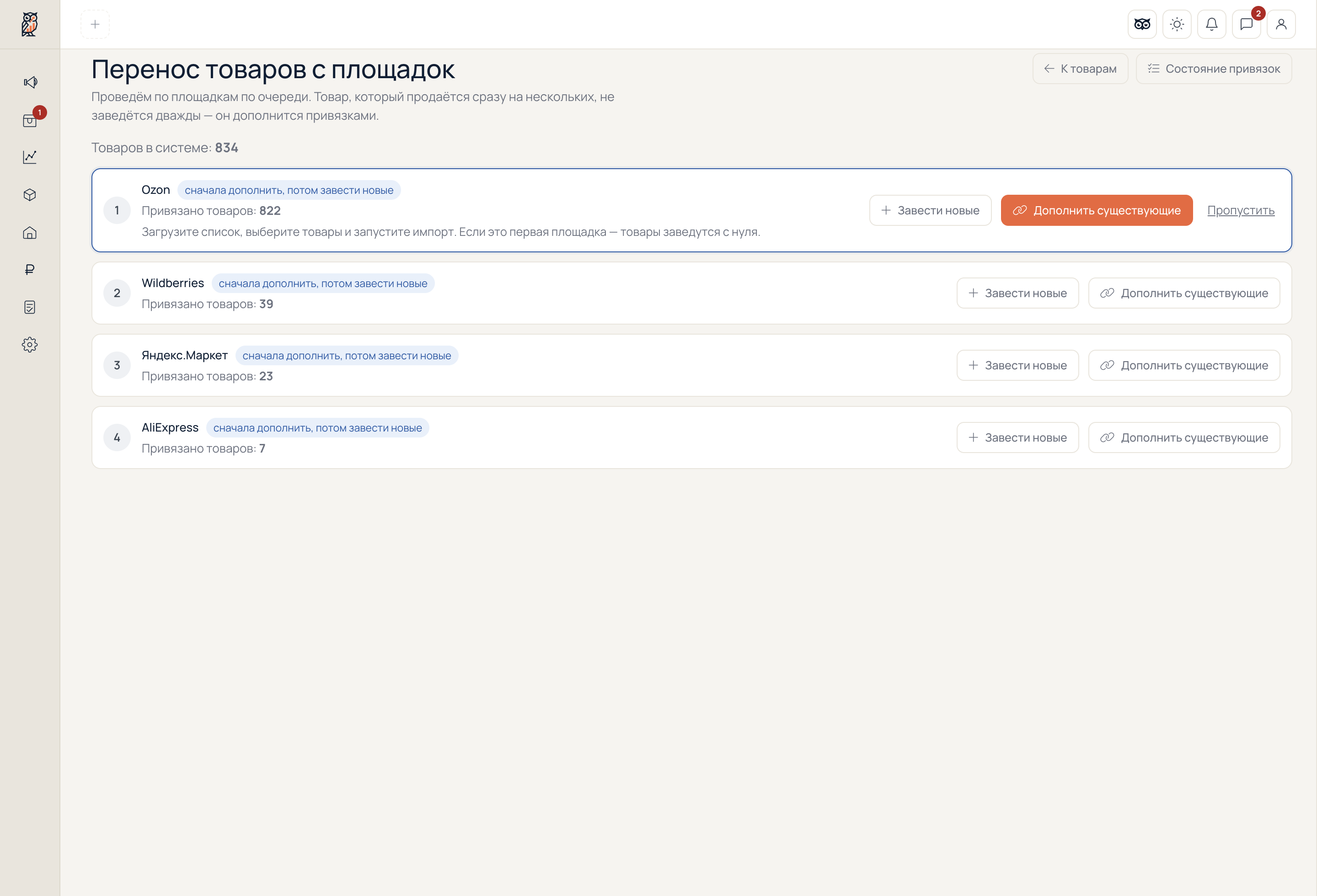Click step number 2 circle
Screen dimensions: 1317x896
(117, 293)
